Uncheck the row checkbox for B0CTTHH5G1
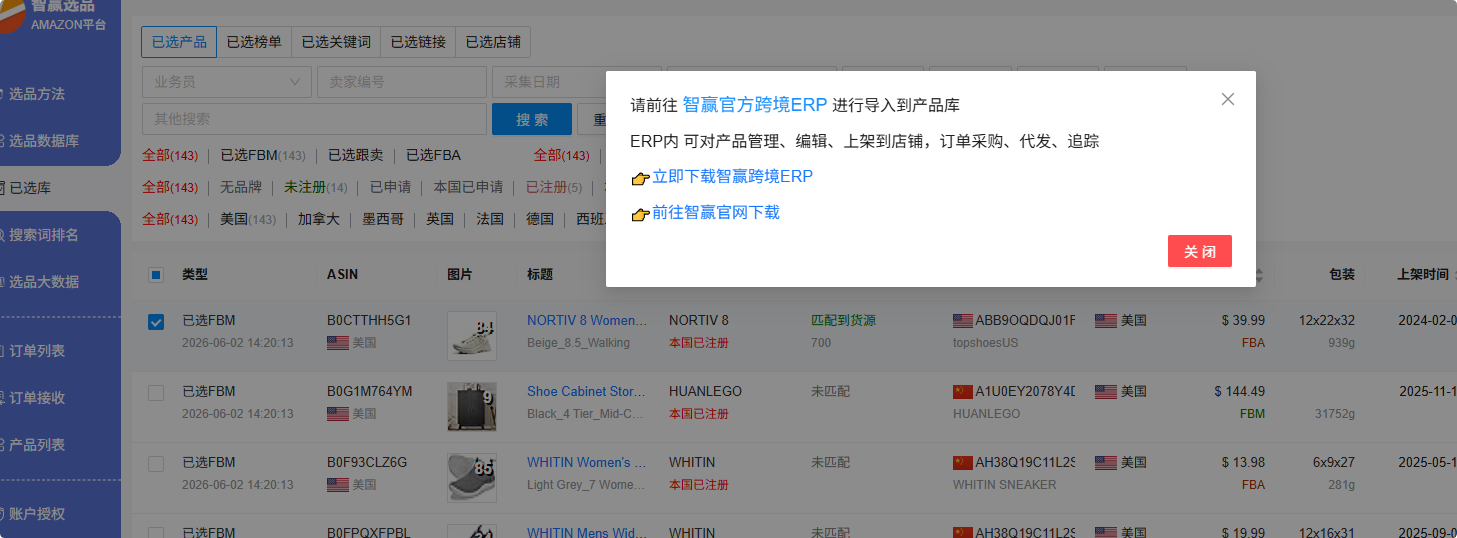Screen dimensions: 1457x538 point(156,322)
